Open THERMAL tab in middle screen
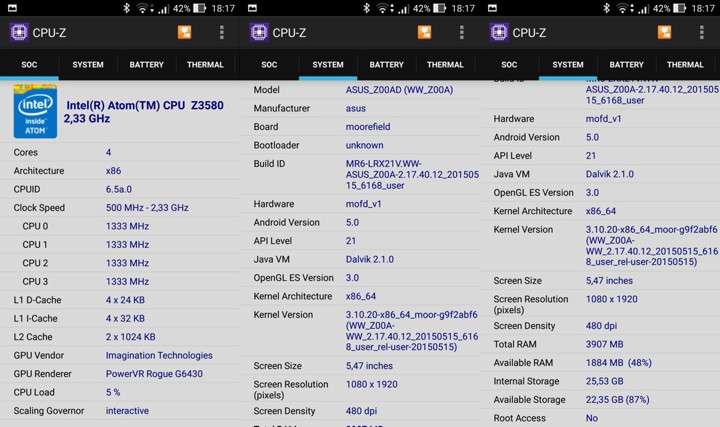Viewport: 720px width, 427px height. pyautogui.click(x=445, y=65)
